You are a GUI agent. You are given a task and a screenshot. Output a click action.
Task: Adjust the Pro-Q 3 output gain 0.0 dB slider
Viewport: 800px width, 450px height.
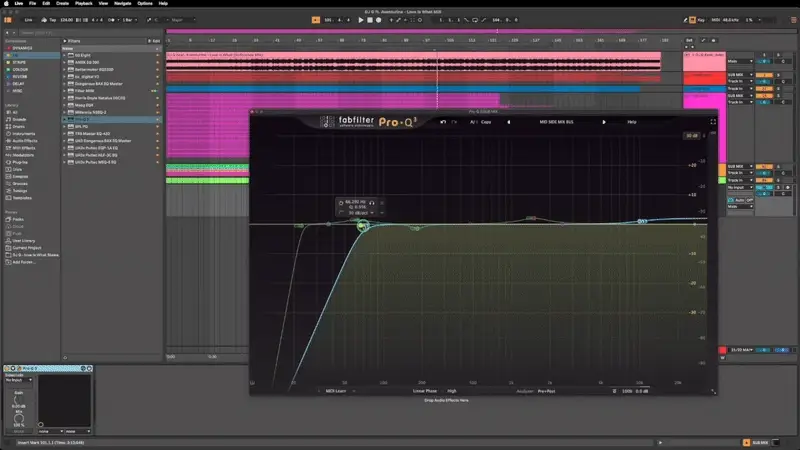pos(642,391)
